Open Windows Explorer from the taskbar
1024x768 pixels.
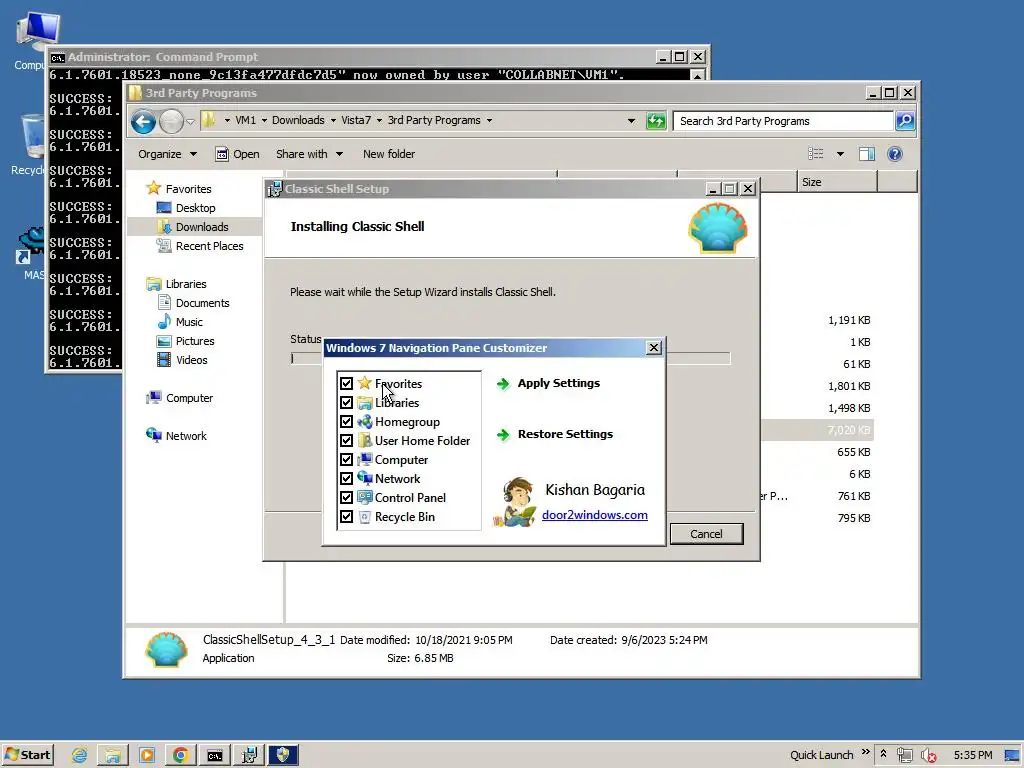click(113, 756)
